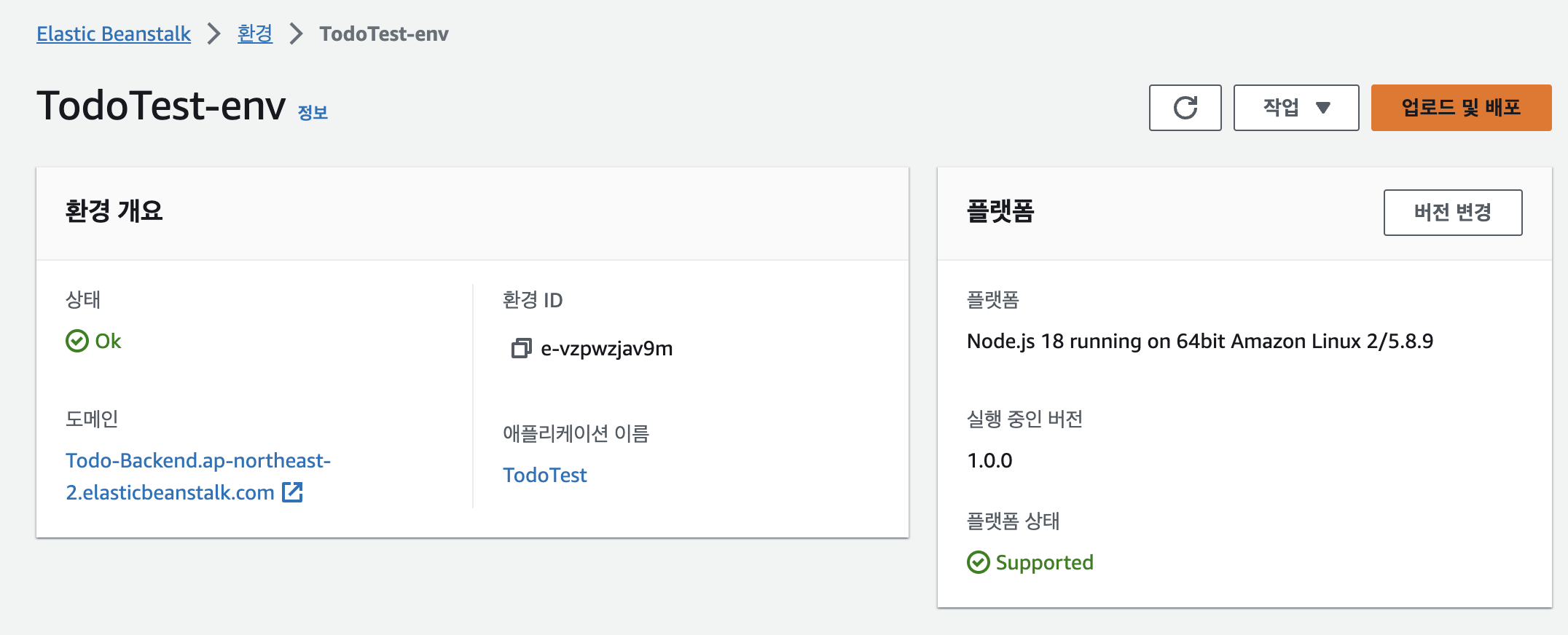The width and height of the screenshot is (1568, 635).
Task: Go to the 환경 breadcrumb link
Action: point(255,33)
